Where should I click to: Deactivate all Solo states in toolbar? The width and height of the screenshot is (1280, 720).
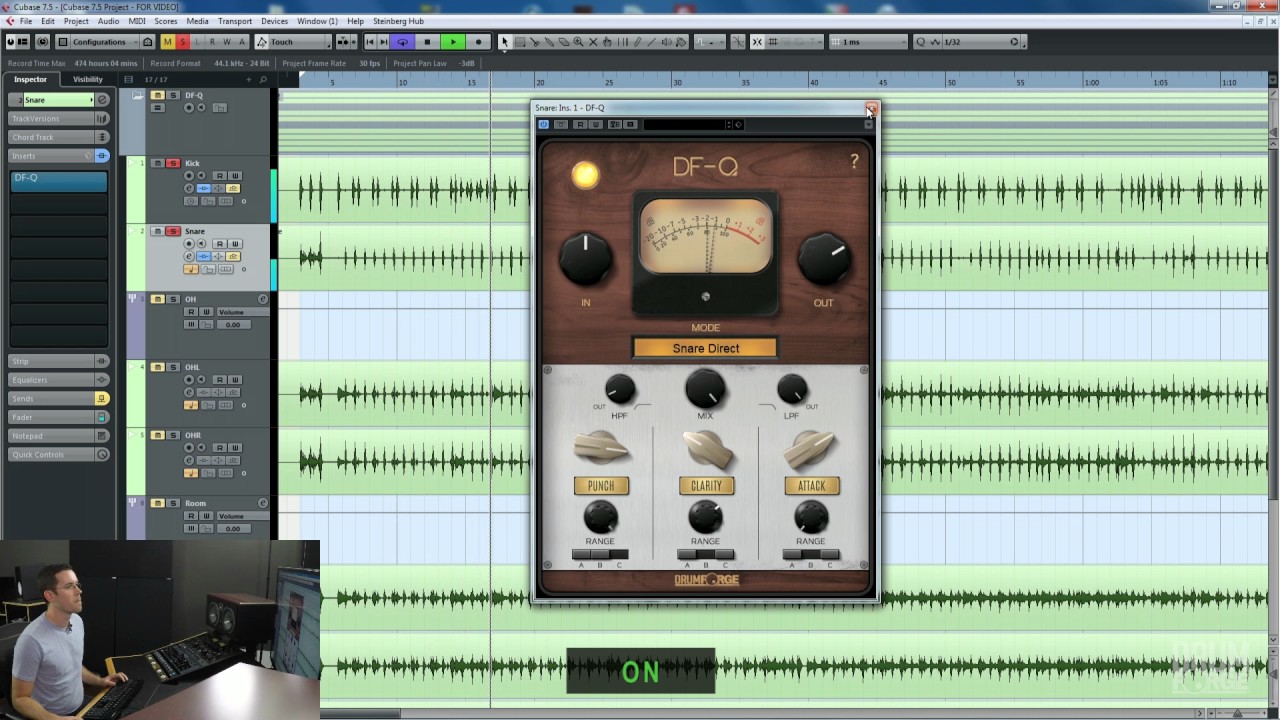click(x=182, y=42)
